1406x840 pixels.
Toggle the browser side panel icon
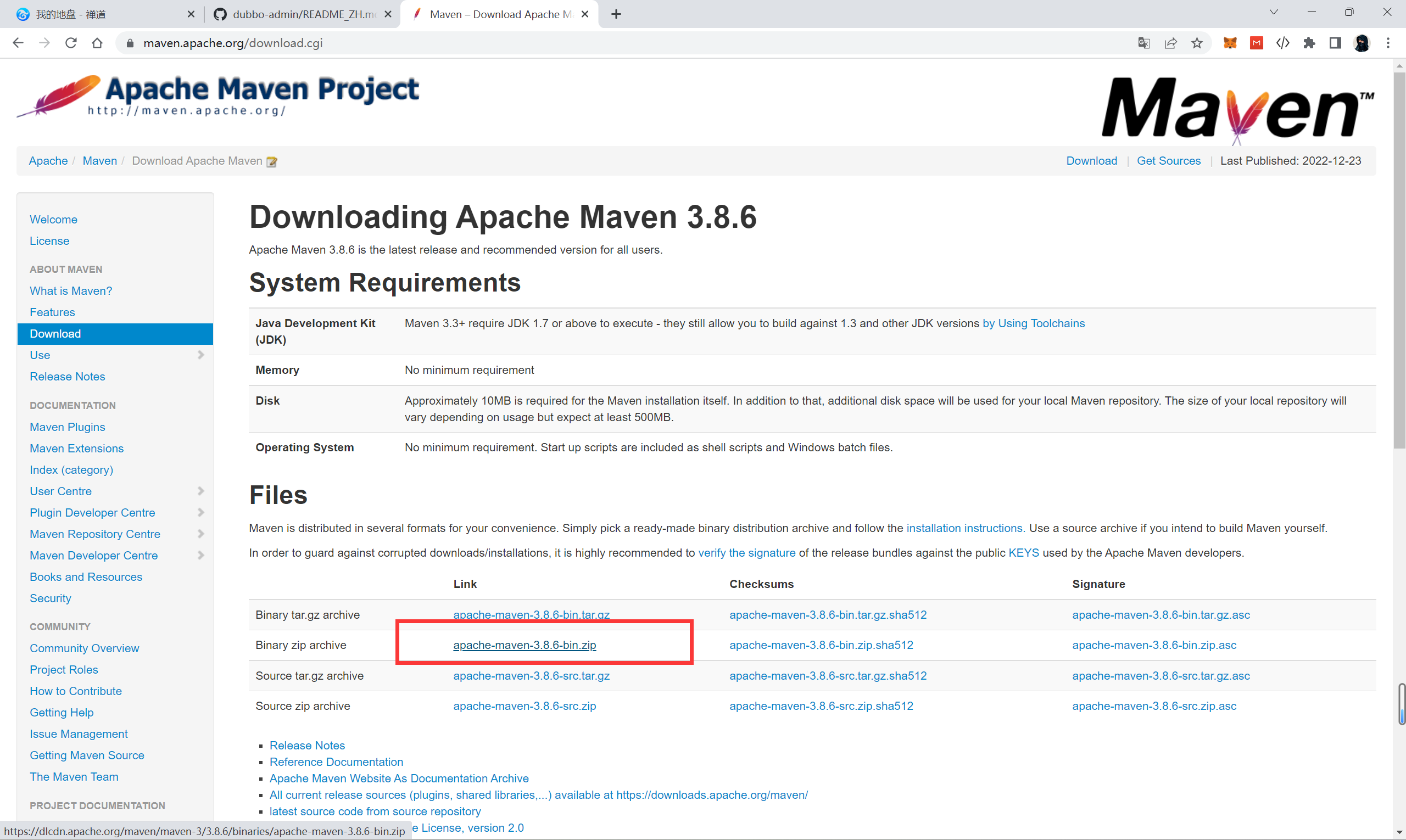click(x=1335, y=43)
